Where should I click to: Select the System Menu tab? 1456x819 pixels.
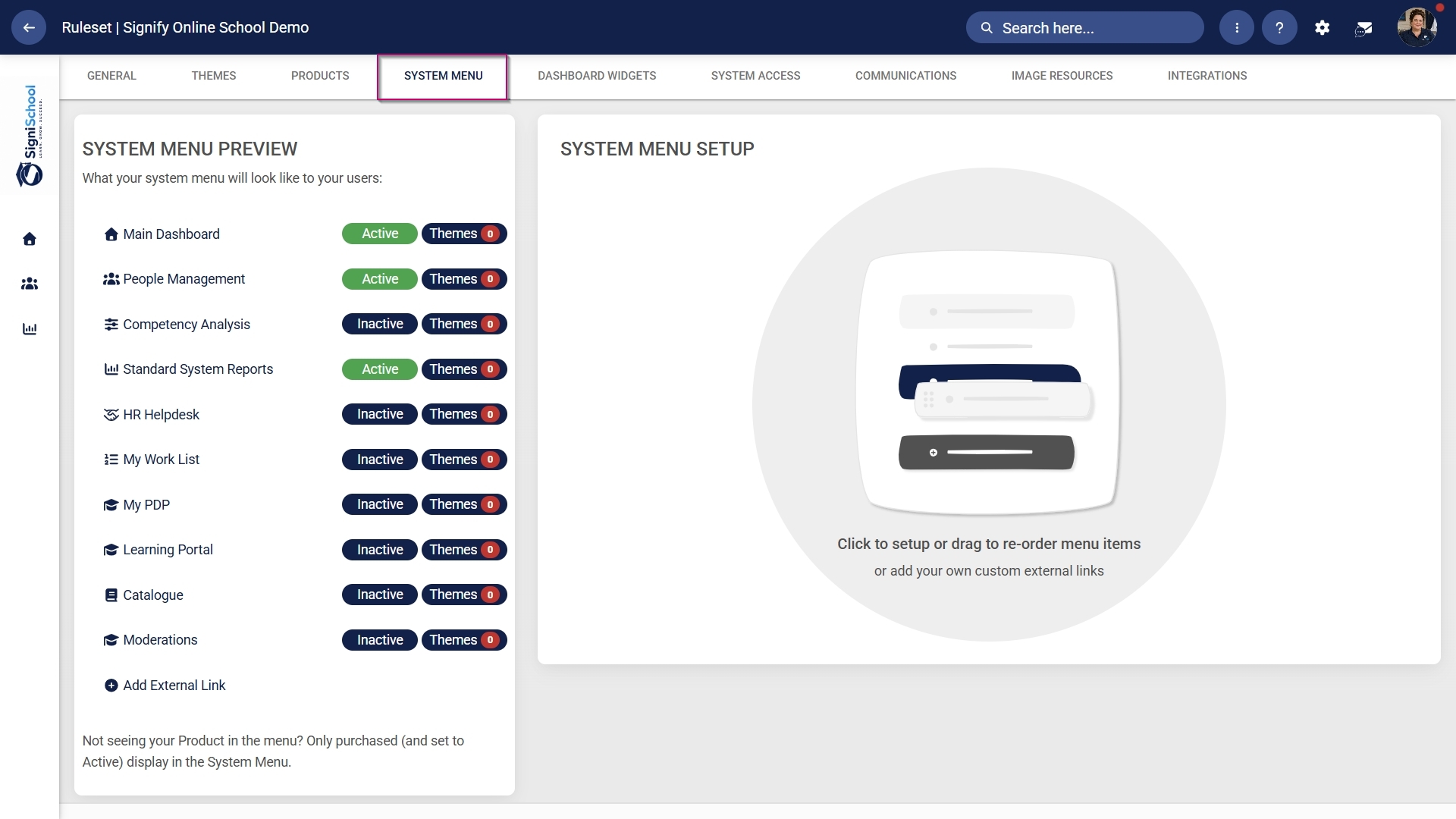click(443, 76)
